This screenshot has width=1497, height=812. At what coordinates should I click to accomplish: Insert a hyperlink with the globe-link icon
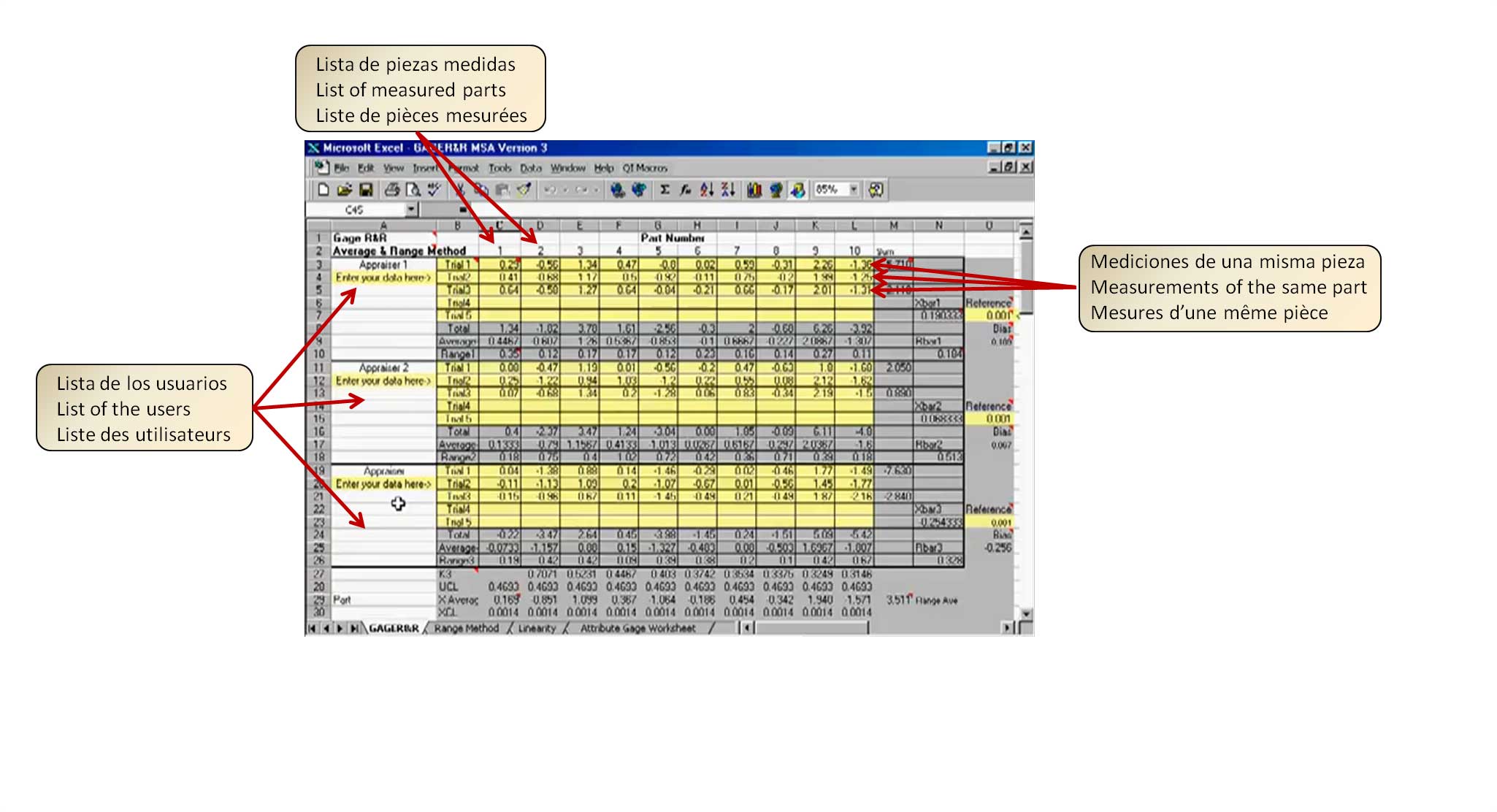(x=618, y=190)
